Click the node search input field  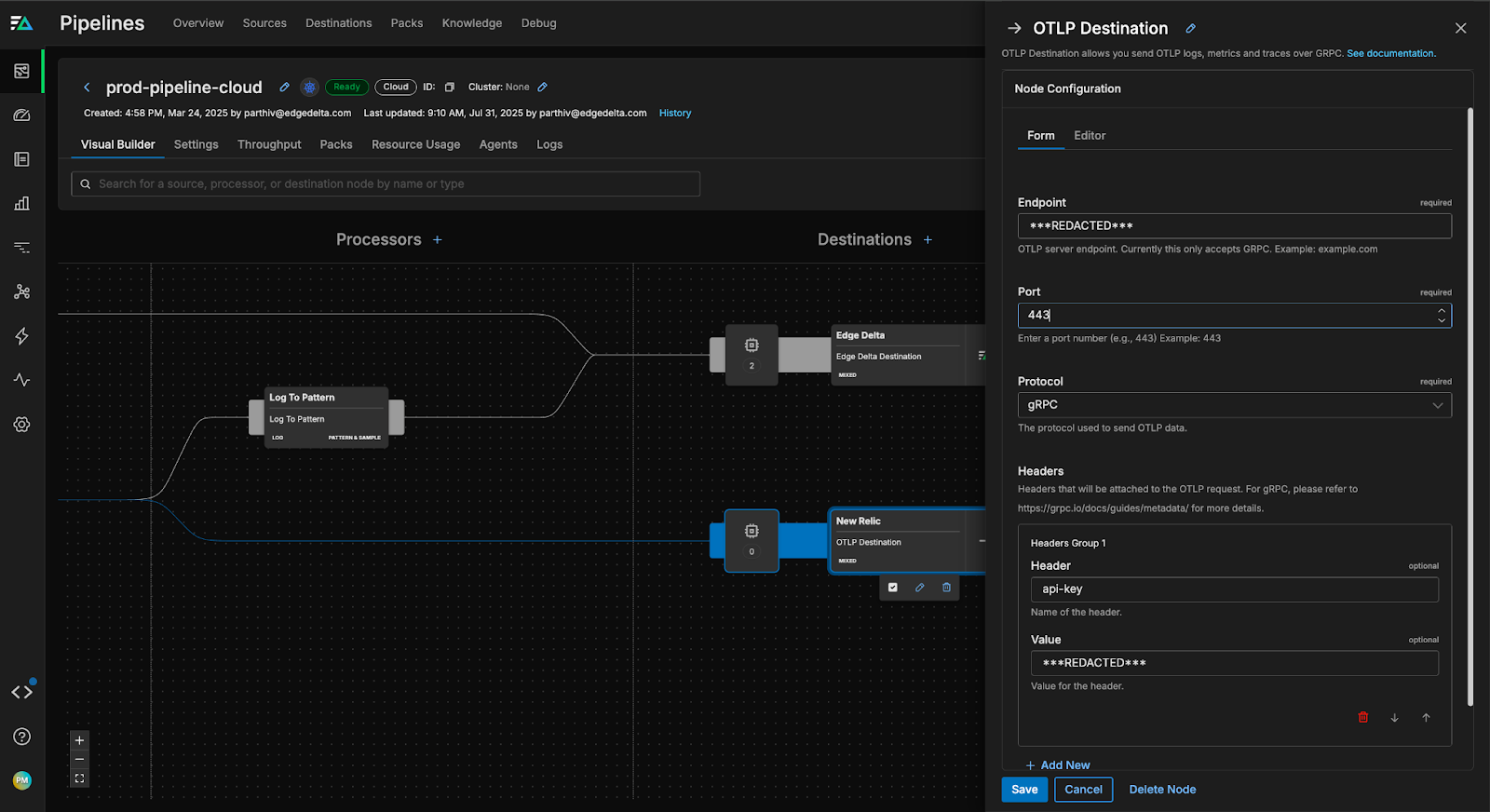(x=386, y=184)
